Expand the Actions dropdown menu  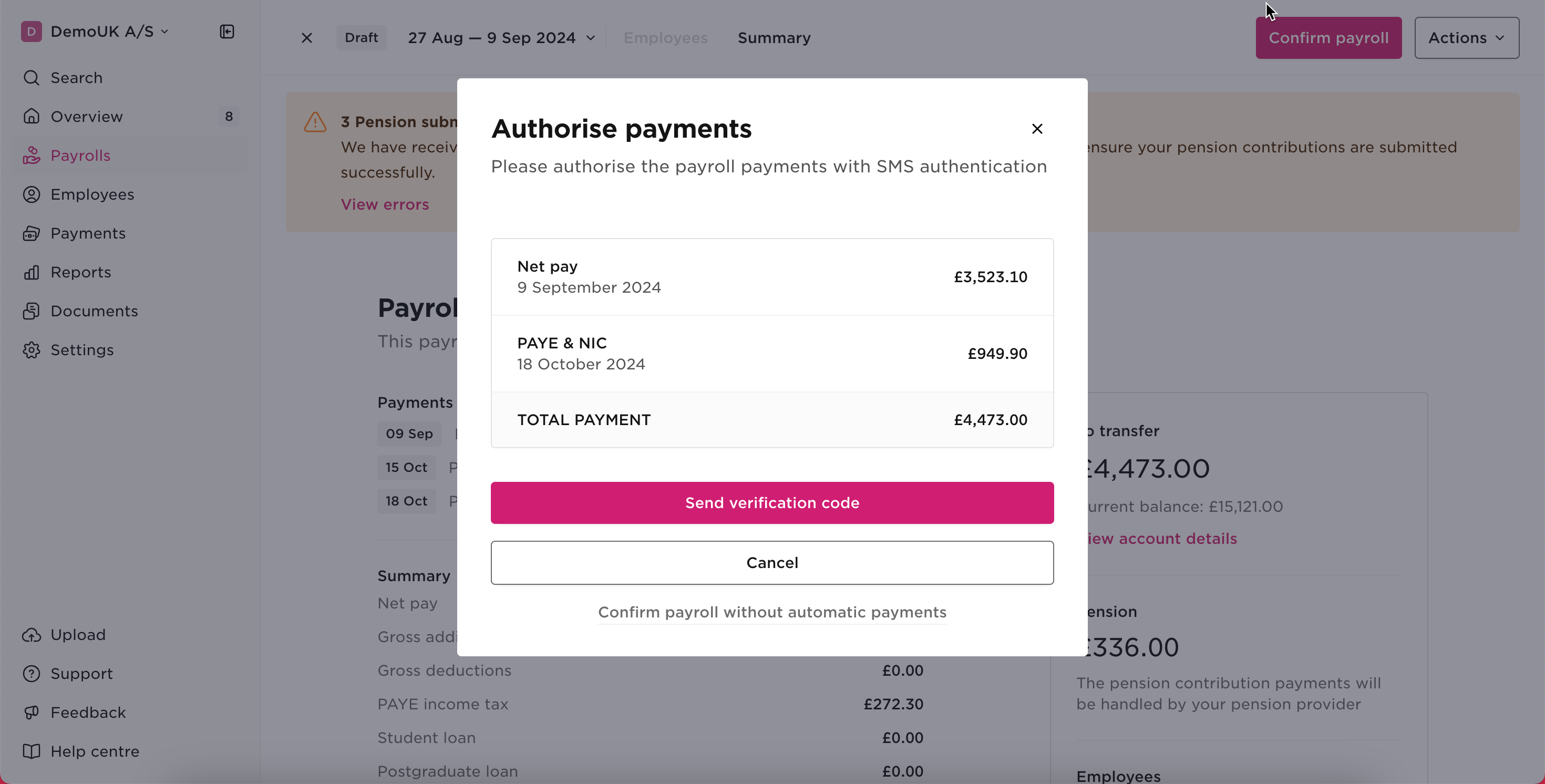click(x=1466, y=38)
